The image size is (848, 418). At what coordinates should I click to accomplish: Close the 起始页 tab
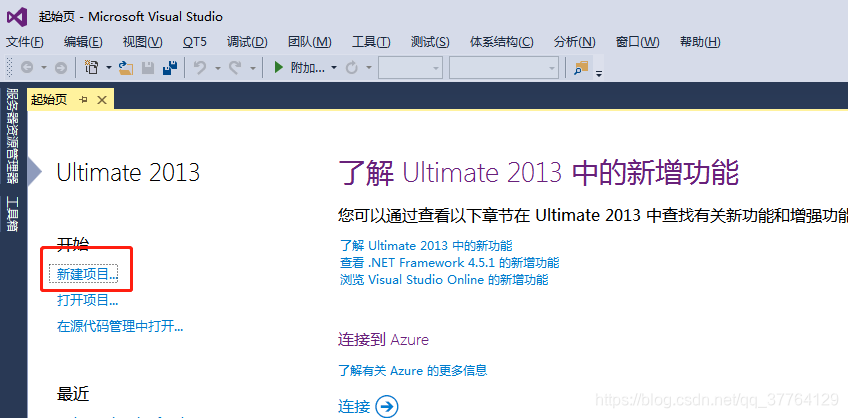102,99
